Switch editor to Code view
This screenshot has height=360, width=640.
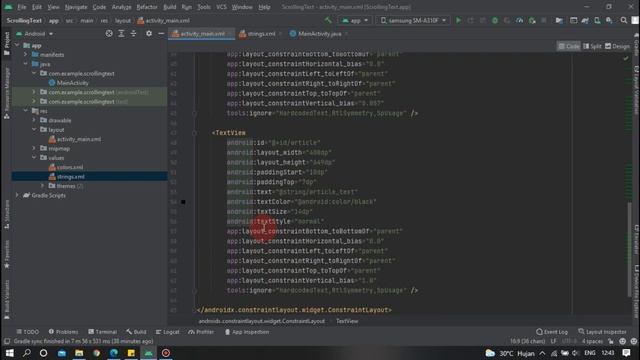pos(569,46)
